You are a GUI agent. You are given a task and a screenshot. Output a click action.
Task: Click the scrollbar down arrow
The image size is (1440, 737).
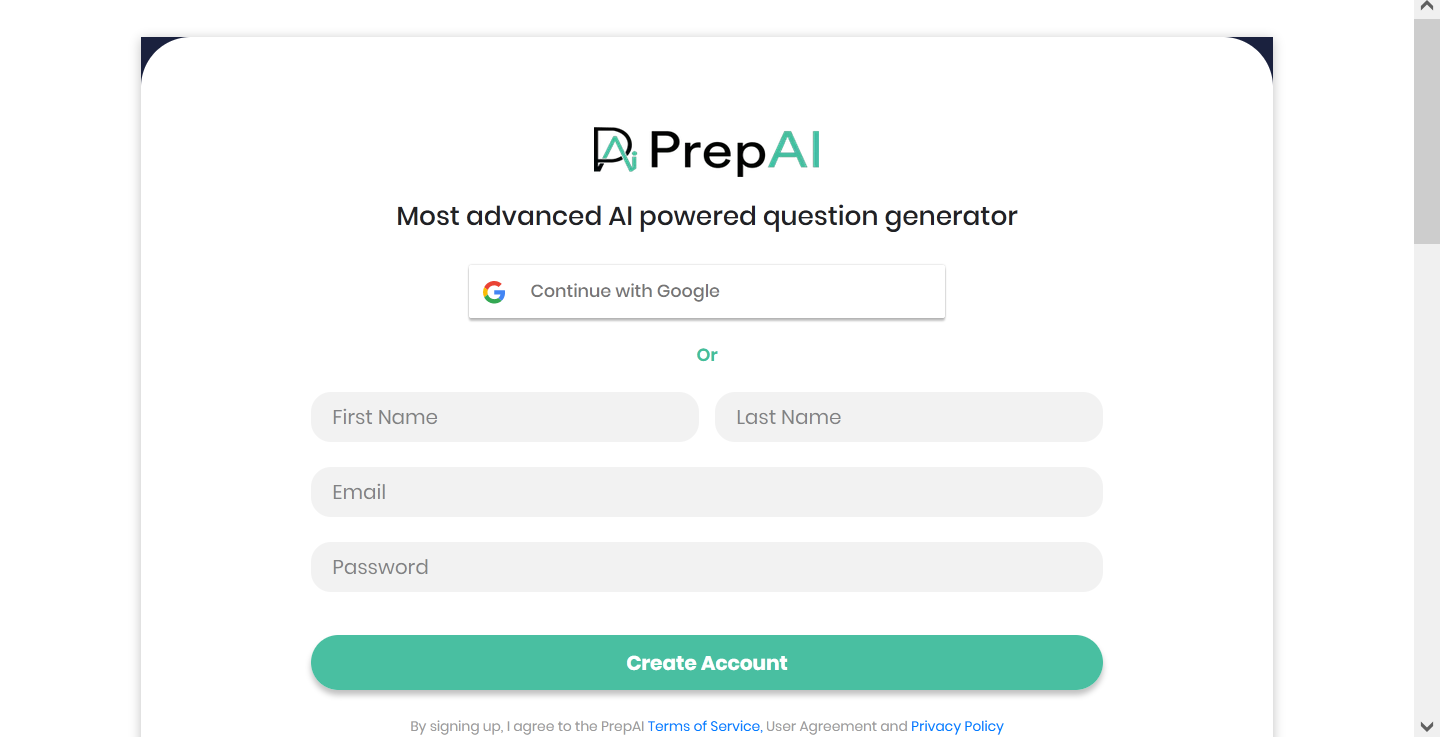click(1426, 729)
